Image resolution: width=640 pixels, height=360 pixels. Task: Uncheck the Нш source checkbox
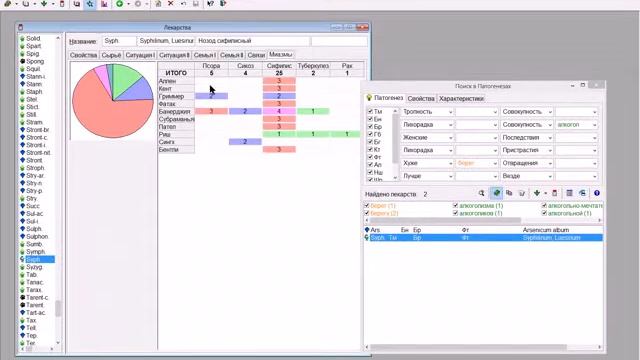click(370, 172)
